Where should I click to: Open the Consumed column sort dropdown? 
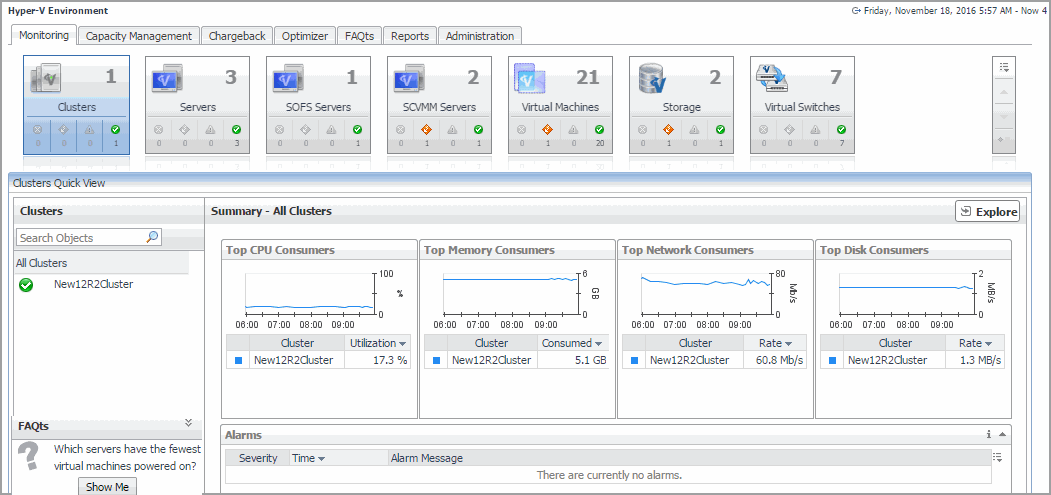[x=598, y=343]
